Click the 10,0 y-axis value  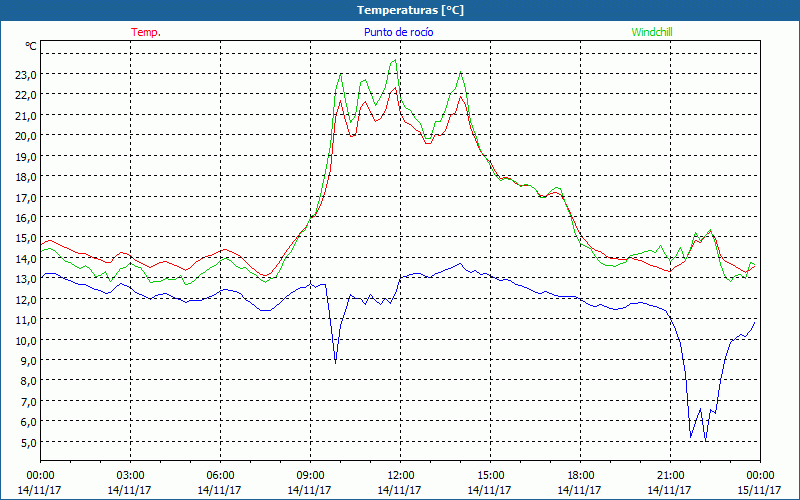(x=26, y=340)
